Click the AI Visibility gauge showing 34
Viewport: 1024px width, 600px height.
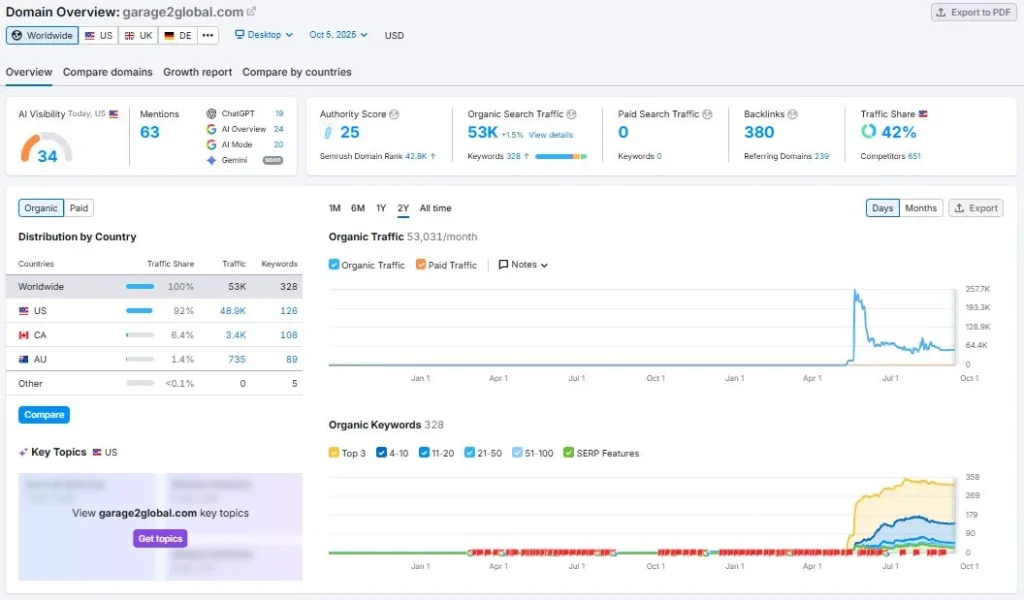click(x=46, y=149)
